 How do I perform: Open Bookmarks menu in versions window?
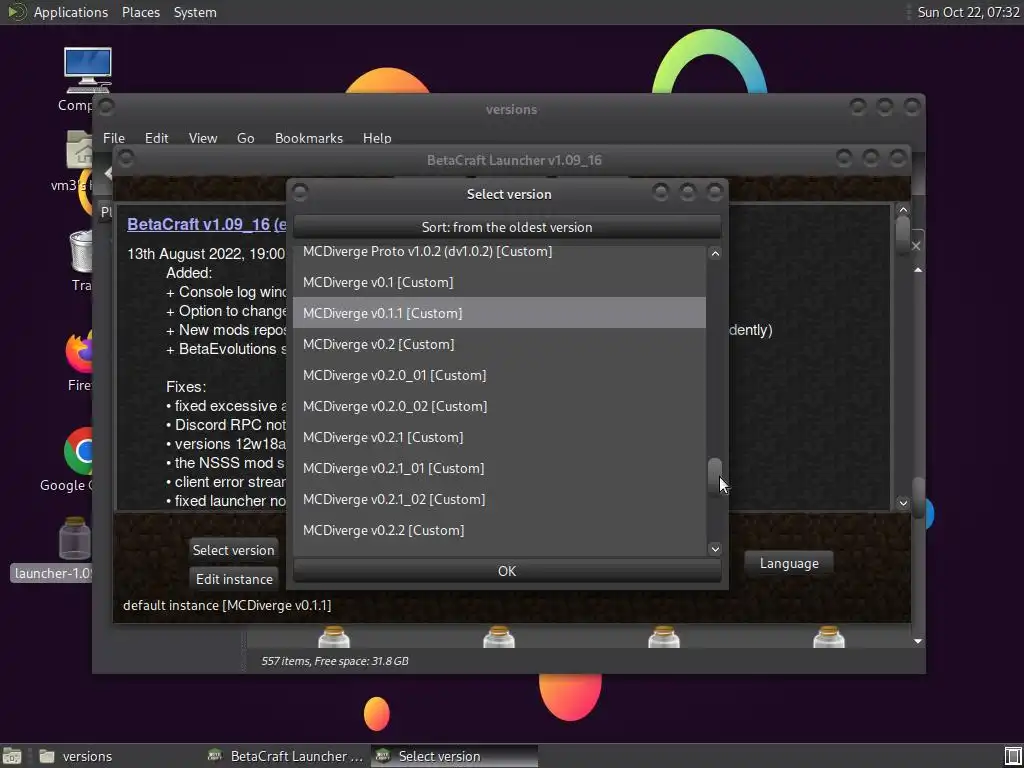(x=308, y=138)
